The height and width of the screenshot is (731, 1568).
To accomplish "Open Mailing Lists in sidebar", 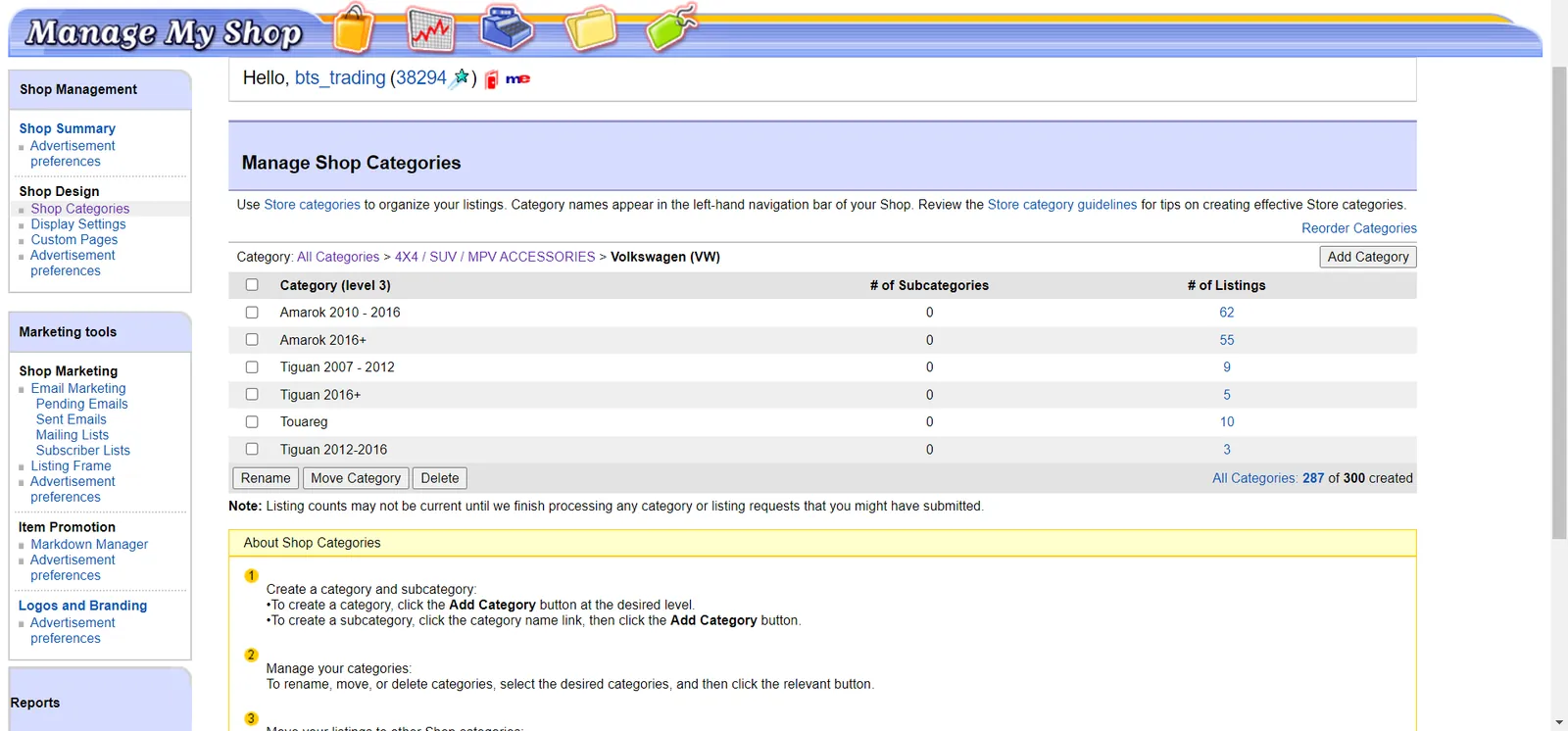I will pyautogui.click(x=73, y=435).
